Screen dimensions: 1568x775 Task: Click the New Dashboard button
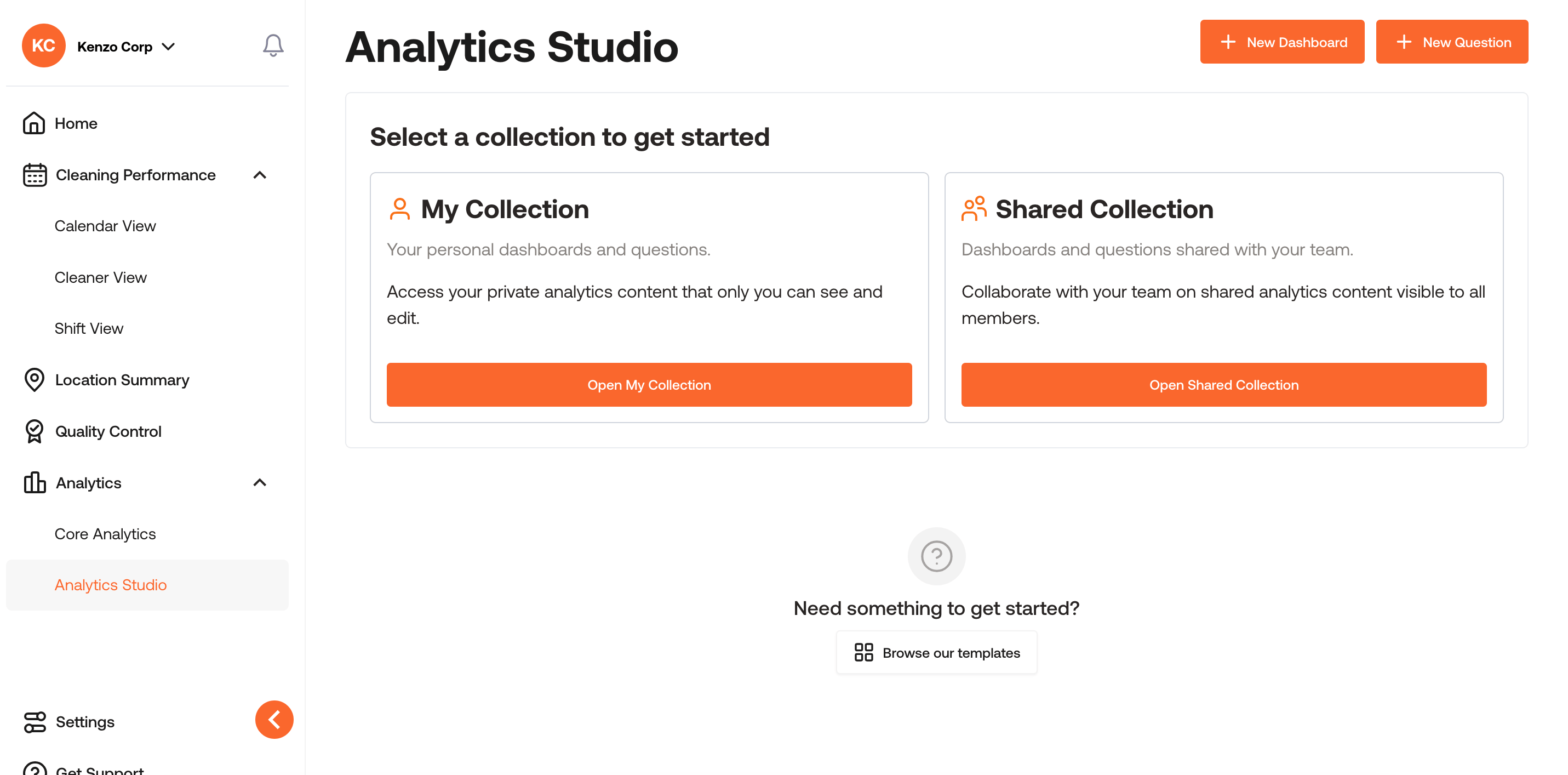click(1282, 42)
